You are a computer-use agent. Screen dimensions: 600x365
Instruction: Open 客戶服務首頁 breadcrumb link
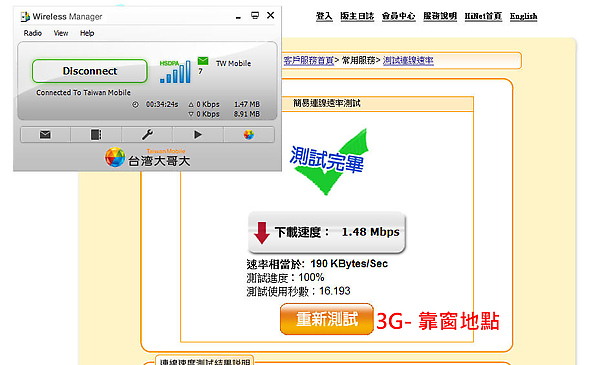(x=308, y=60)
